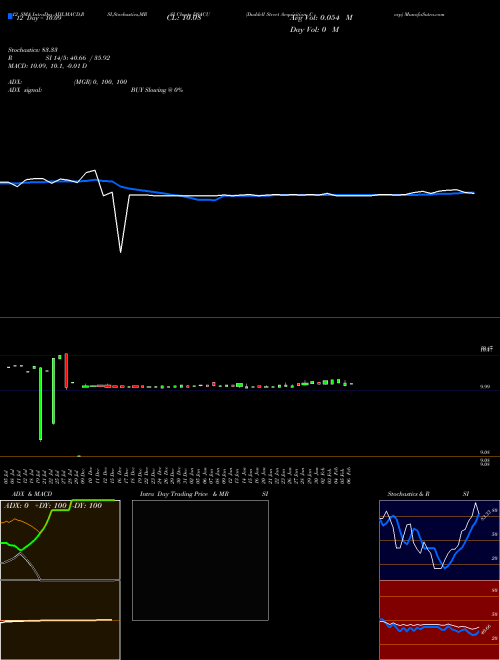Viewport: 500px width, 660px height.
Task: Click the 'ADX: 0' value in ADX panel
Action: pos(16,506)
